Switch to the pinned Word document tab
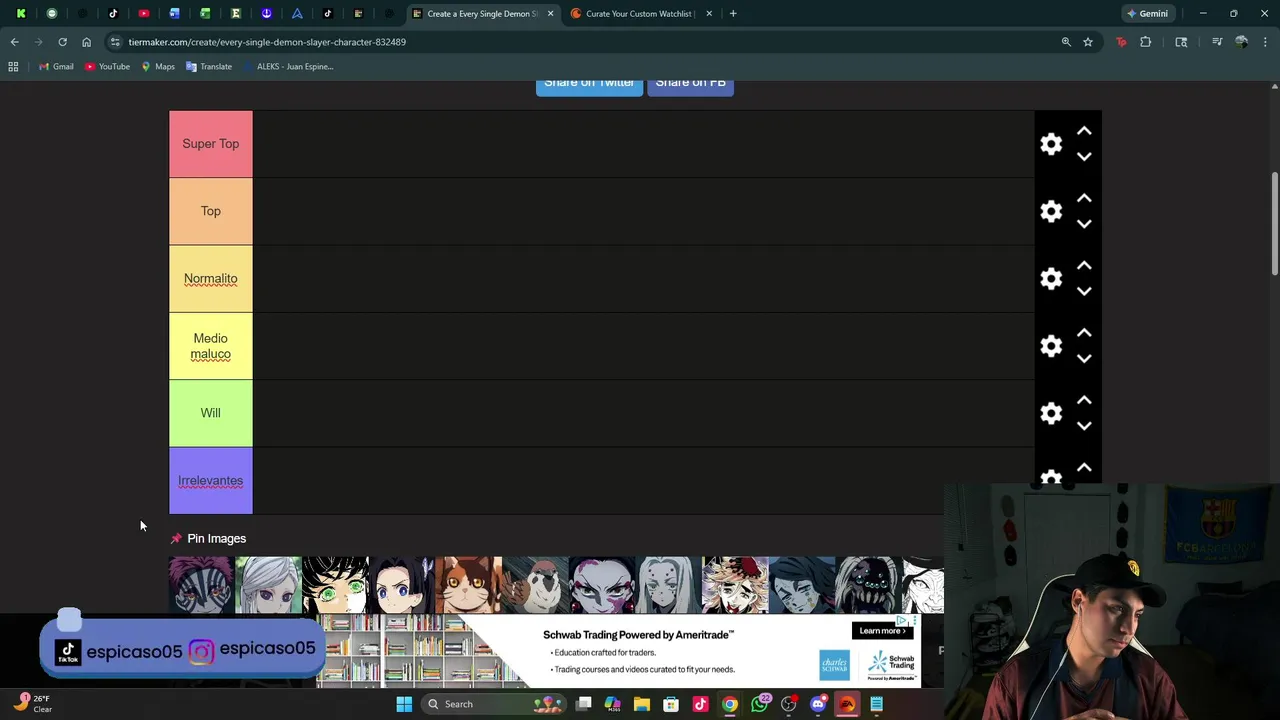The height and width of the screenshot is (720, 1280). 175,14
